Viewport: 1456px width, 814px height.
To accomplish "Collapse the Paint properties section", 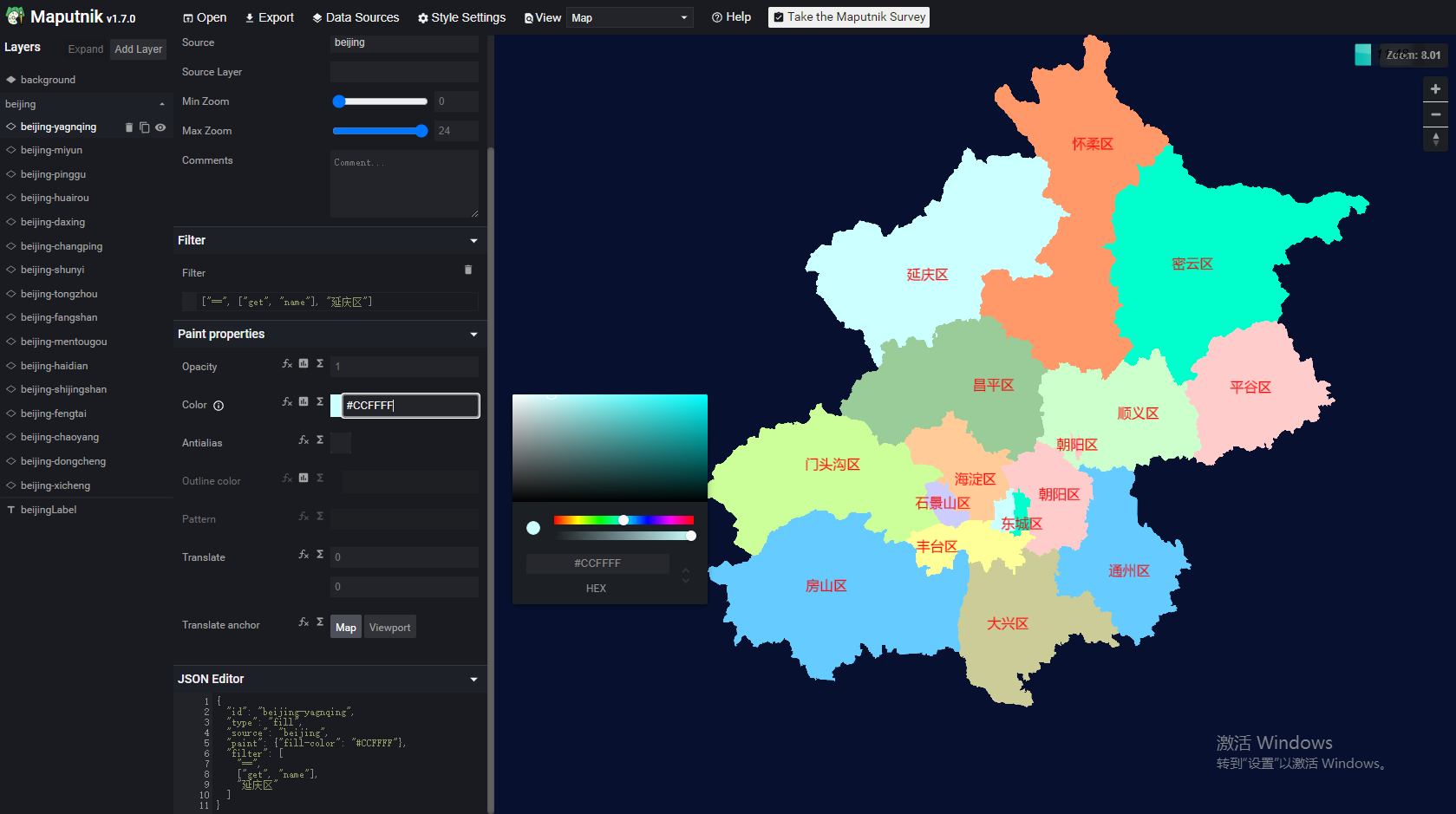I will (473, 334).
